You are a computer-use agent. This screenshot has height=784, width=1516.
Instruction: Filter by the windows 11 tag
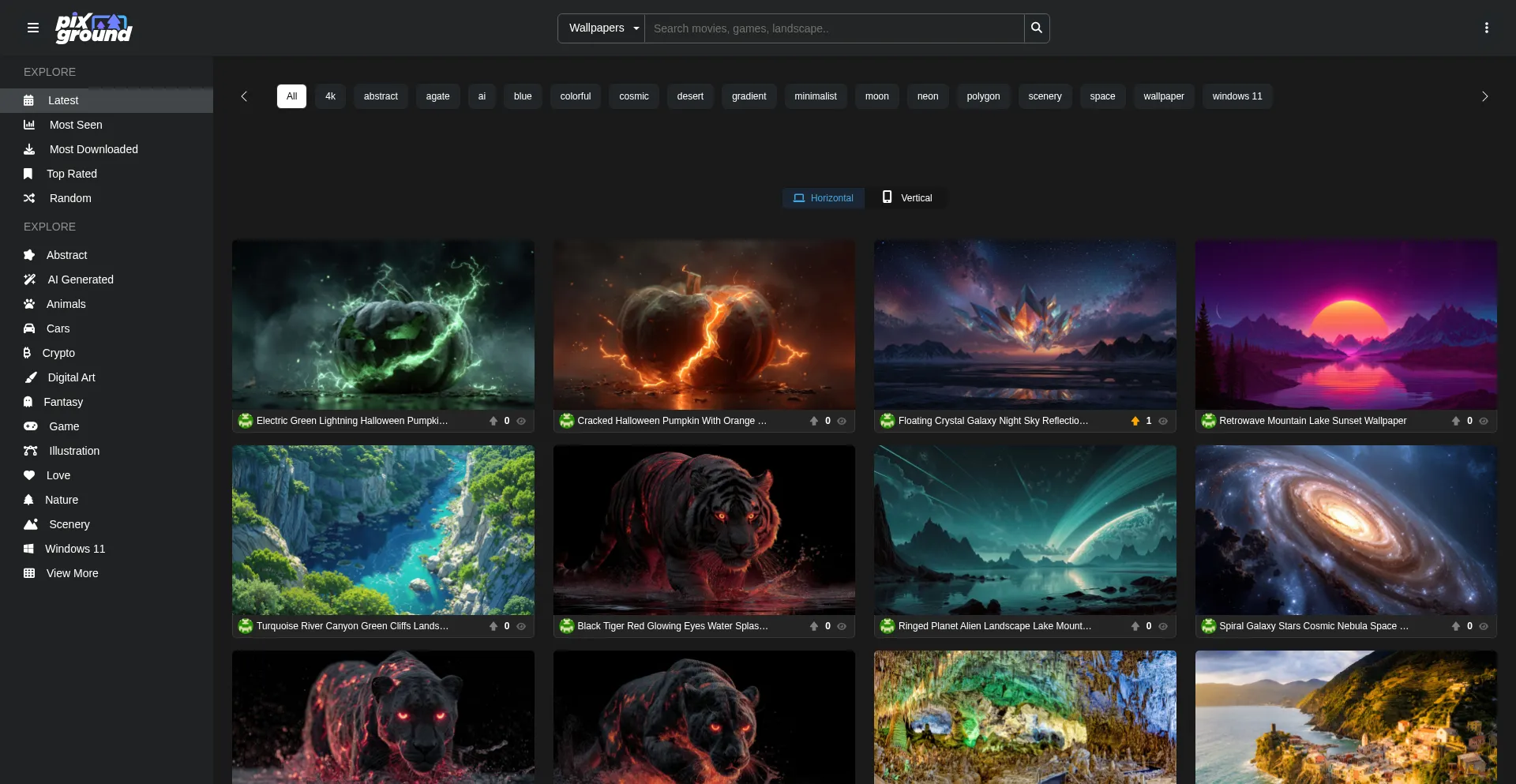(x=1236, y=96)
